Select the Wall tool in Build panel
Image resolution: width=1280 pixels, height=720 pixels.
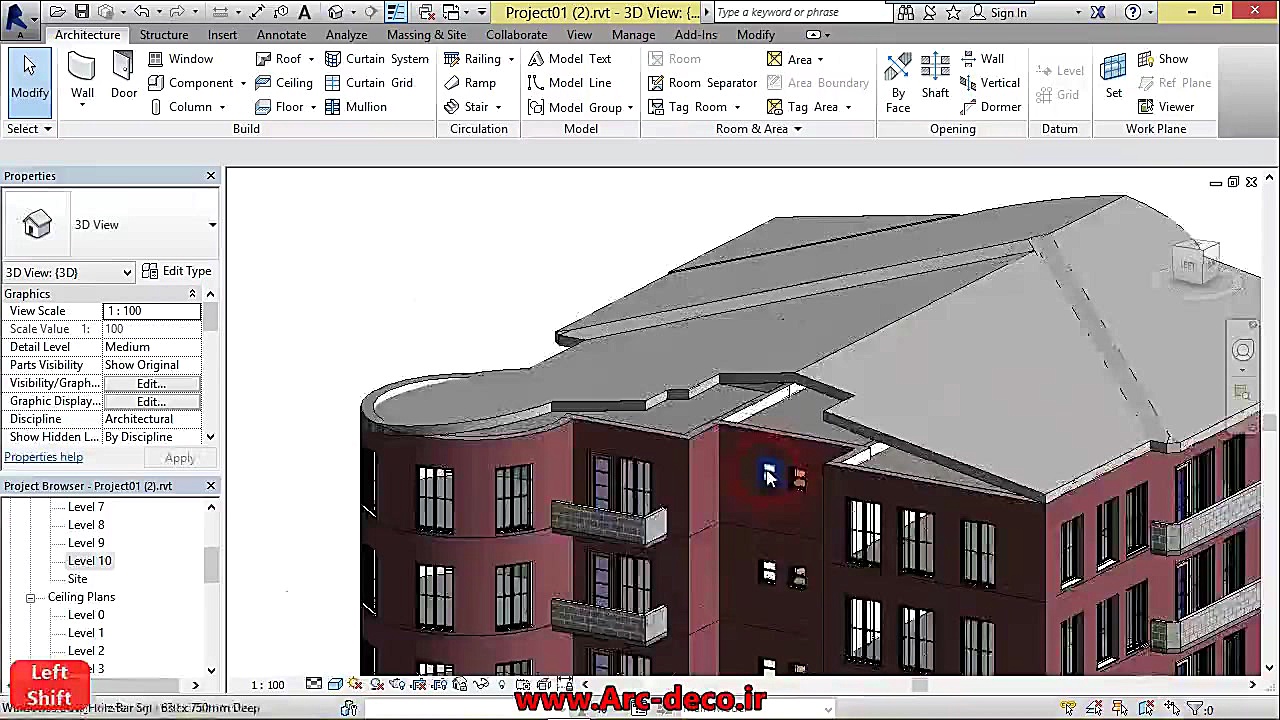coord(82,77)
